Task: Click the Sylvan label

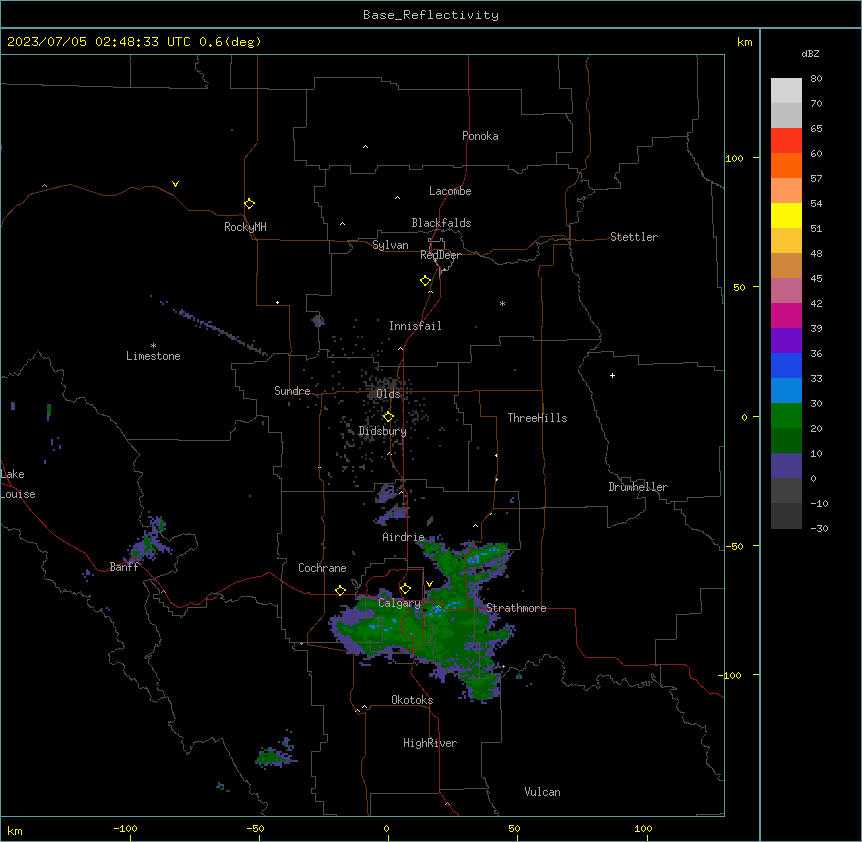Action: [390, 245]
